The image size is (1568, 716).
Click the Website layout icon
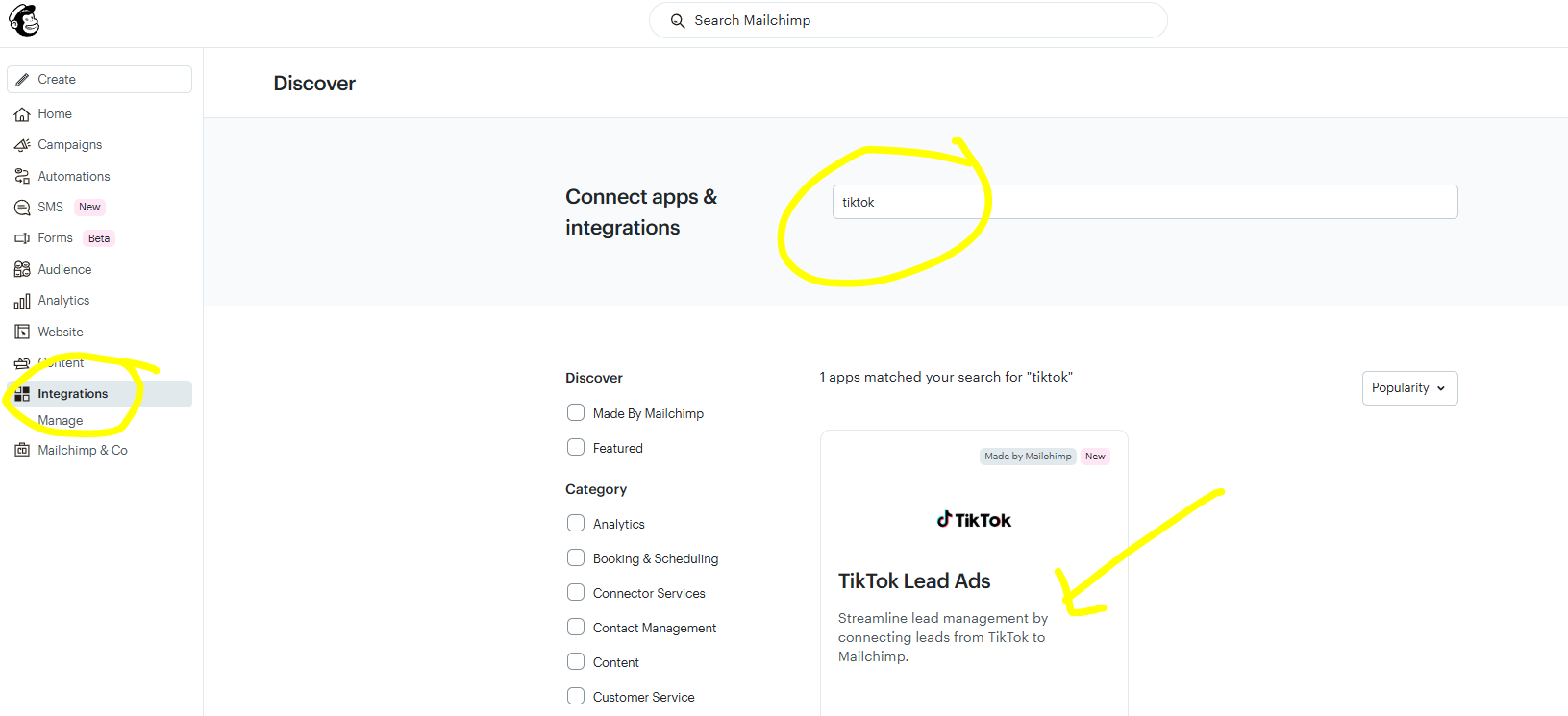coord(22,333)
